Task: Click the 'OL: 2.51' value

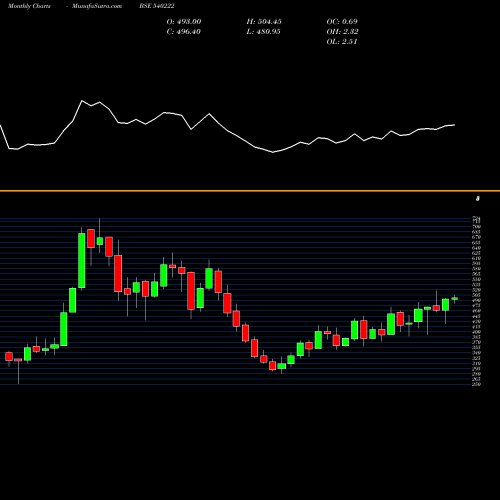Action: [x=342, y=42]
